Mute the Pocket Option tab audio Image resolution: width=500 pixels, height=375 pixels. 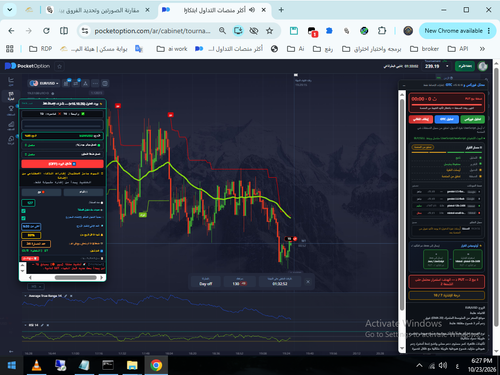(x=252, y=10)
